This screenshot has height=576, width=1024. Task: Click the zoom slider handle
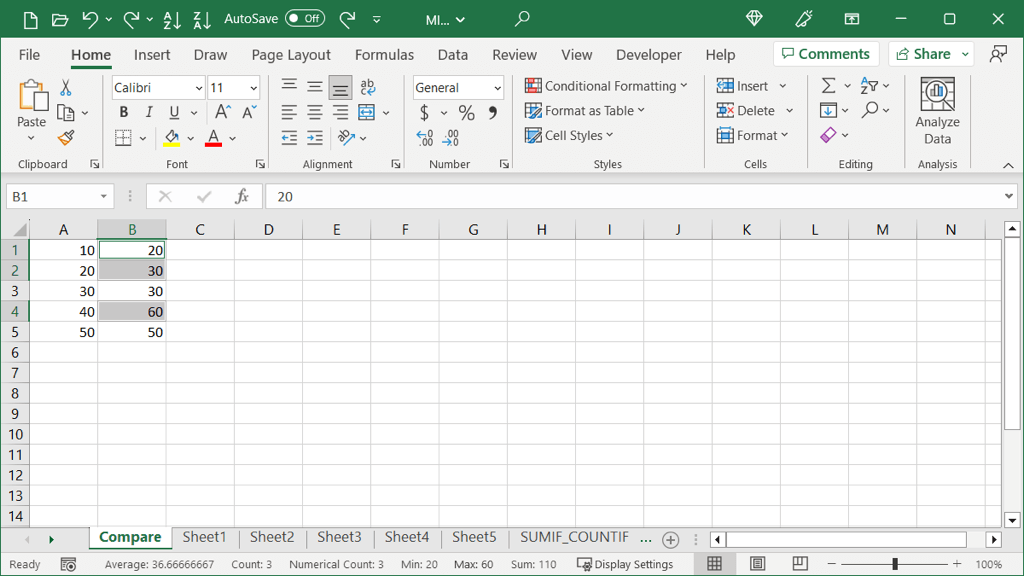tap(895, 565)
